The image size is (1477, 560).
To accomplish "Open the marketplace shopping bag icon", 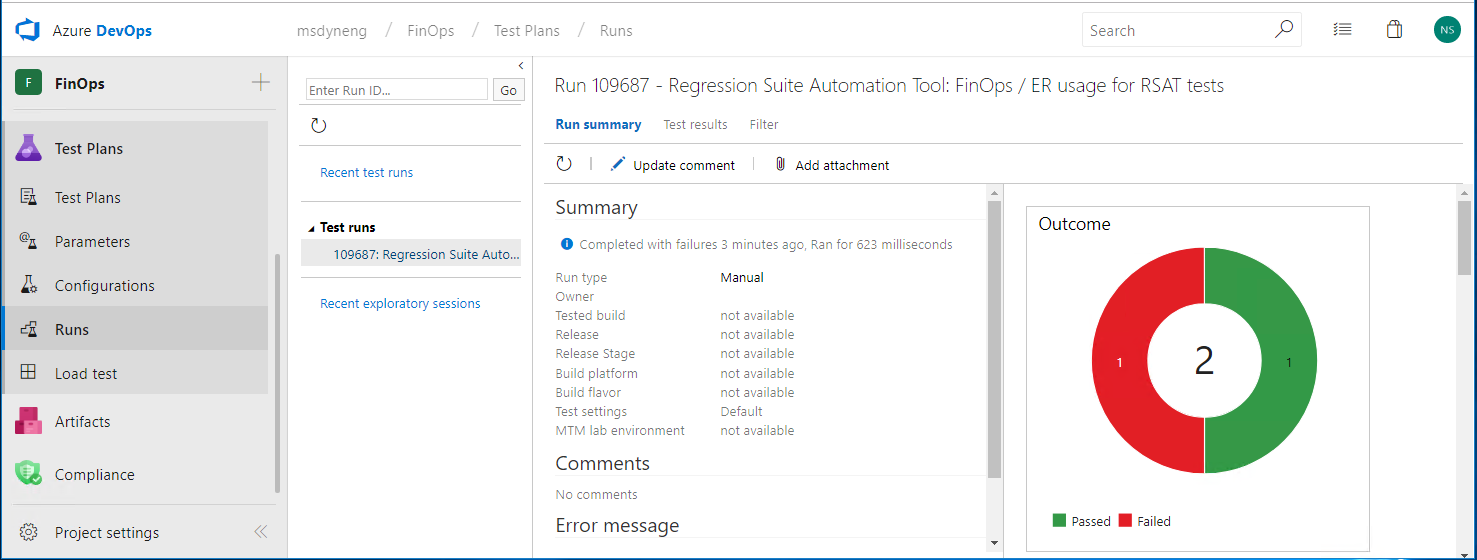I will [1394, 30].
